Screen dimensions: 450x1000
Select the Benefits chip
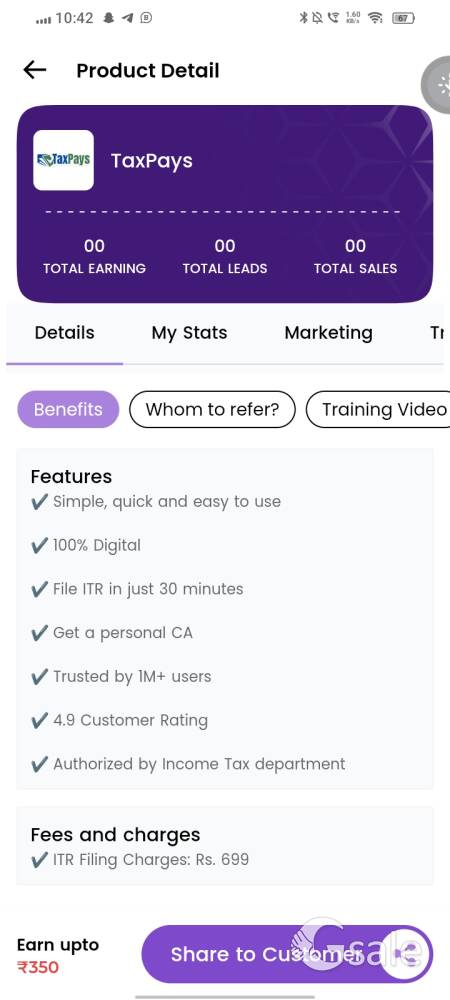click(x=68, y=409)
